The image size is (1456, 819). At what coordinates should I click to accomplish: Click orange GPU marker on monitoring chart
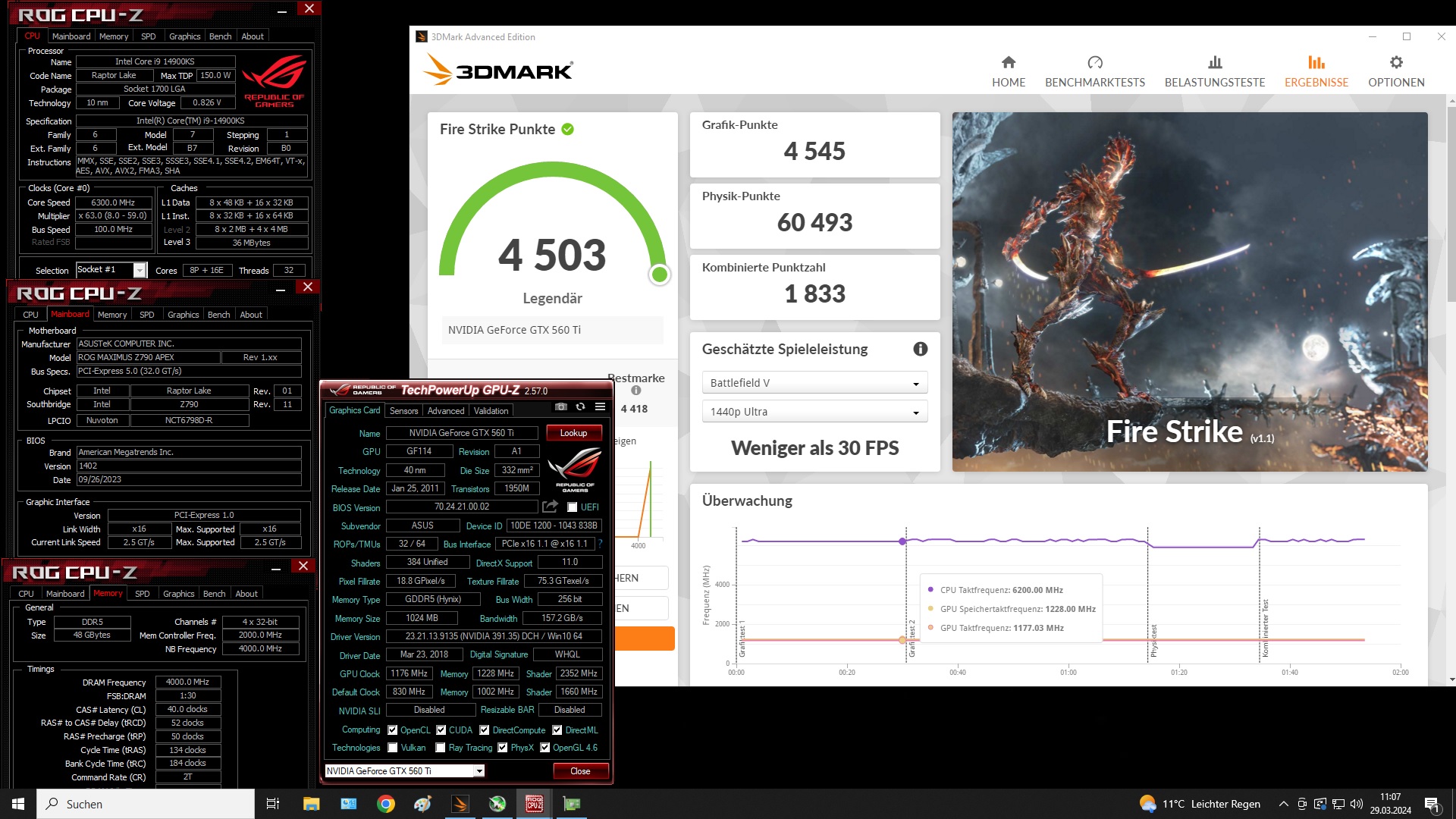click(x=902, y=640)
